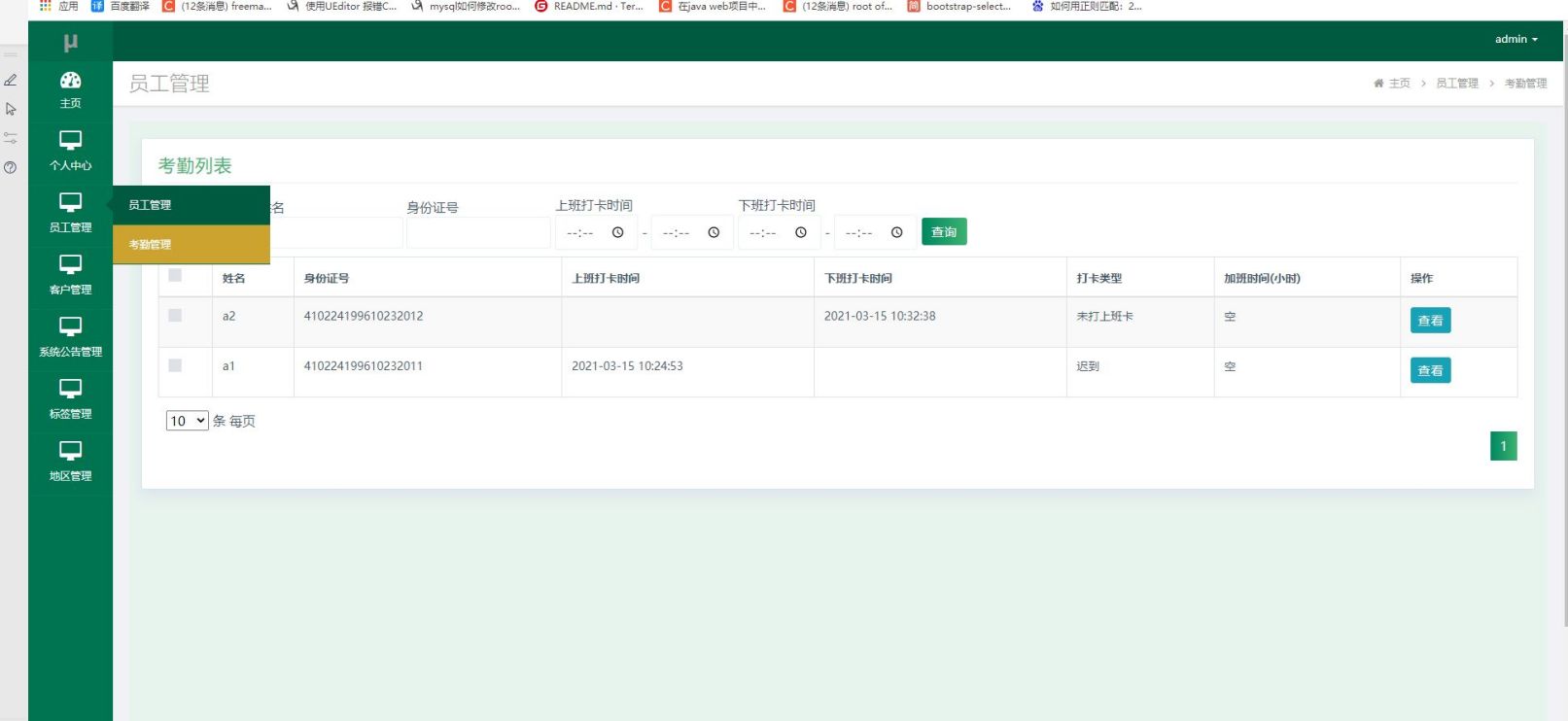This screenshot has width=1568, height=721.
Task: Open the README.md bookmark
Action: pyautogui.click(x=589, y=6)
